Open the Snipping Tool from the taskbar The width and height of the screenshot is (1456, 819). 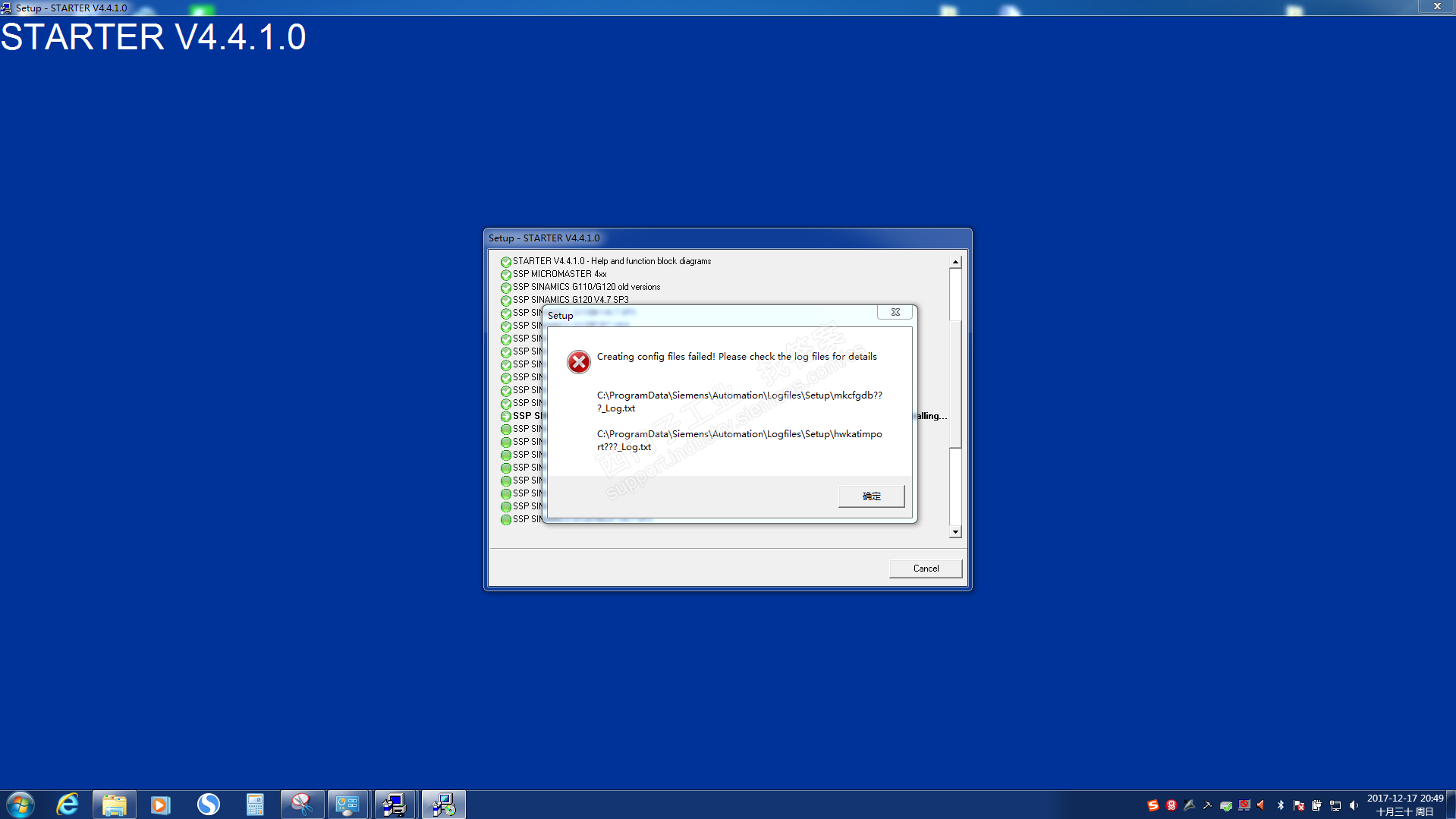click(x=302, y=805)
